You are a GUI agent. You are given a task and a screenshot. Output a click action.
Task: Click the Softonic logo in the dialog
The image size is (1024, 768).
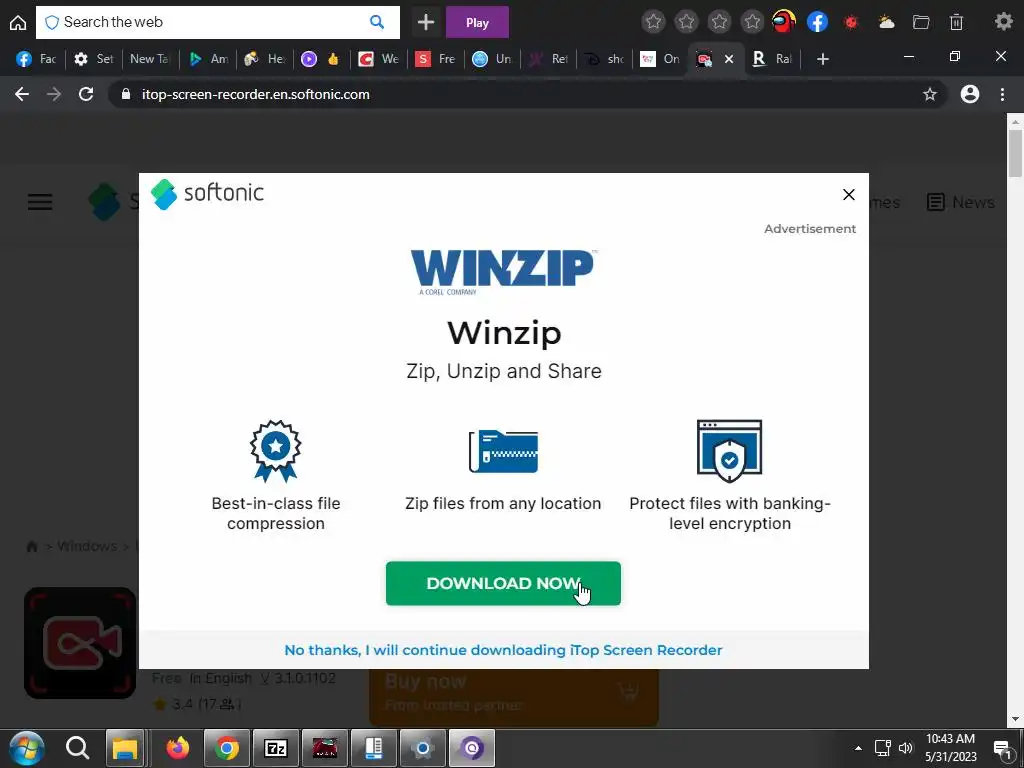pos(207,193)
